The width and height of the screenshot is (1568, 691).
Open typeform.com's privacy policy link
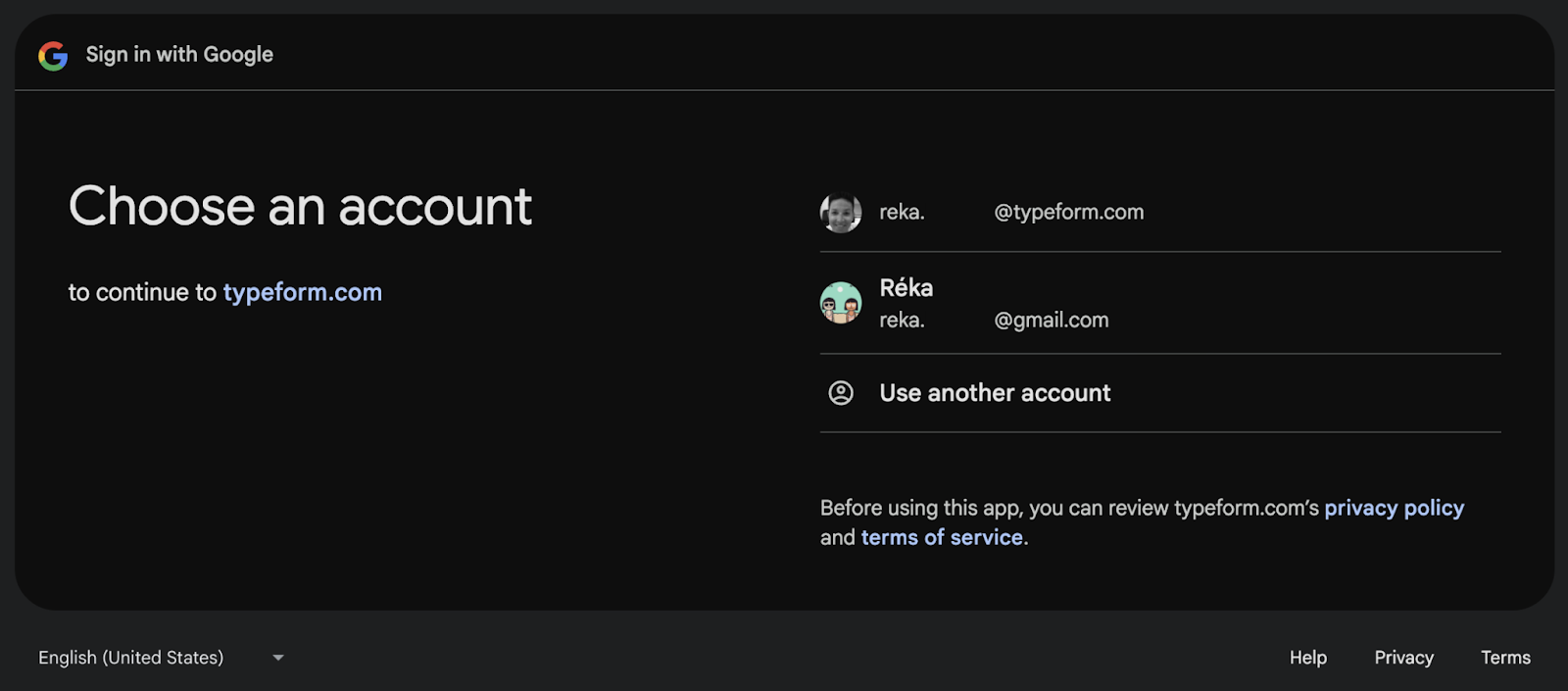point(1394,508)
